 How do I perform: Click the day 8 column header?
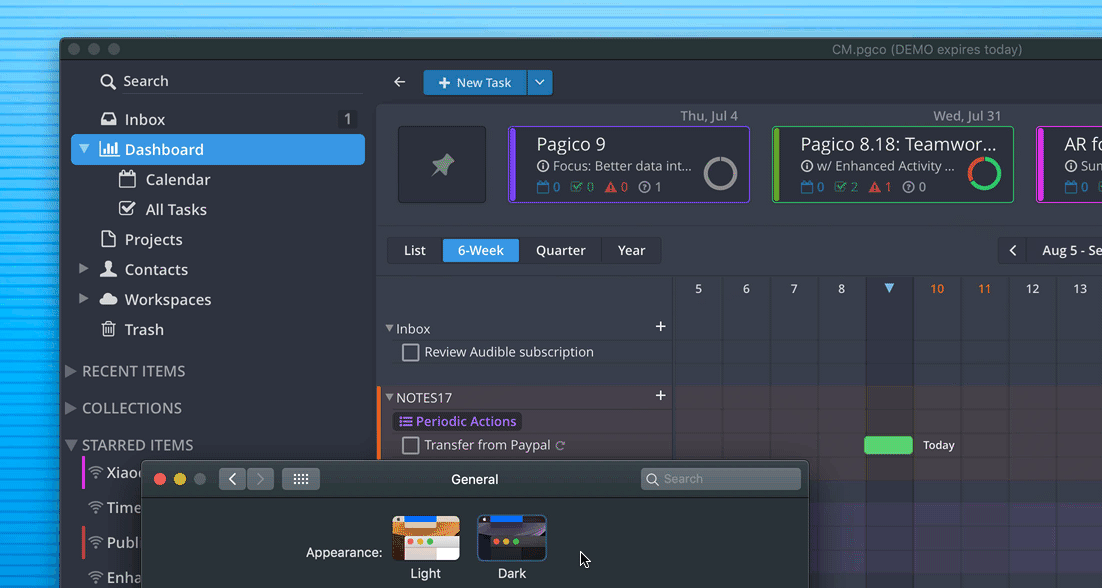tap(841, 289)
